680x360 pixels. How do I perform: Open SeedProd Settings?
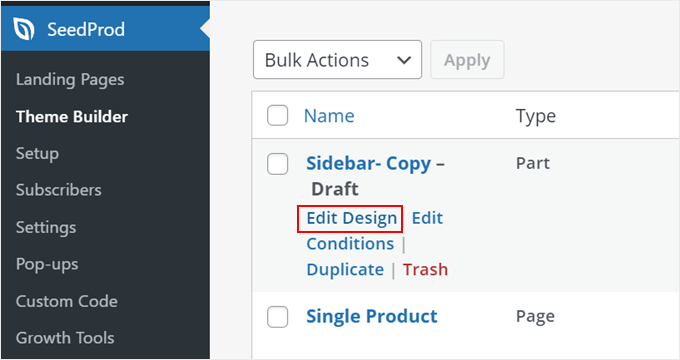46,227
